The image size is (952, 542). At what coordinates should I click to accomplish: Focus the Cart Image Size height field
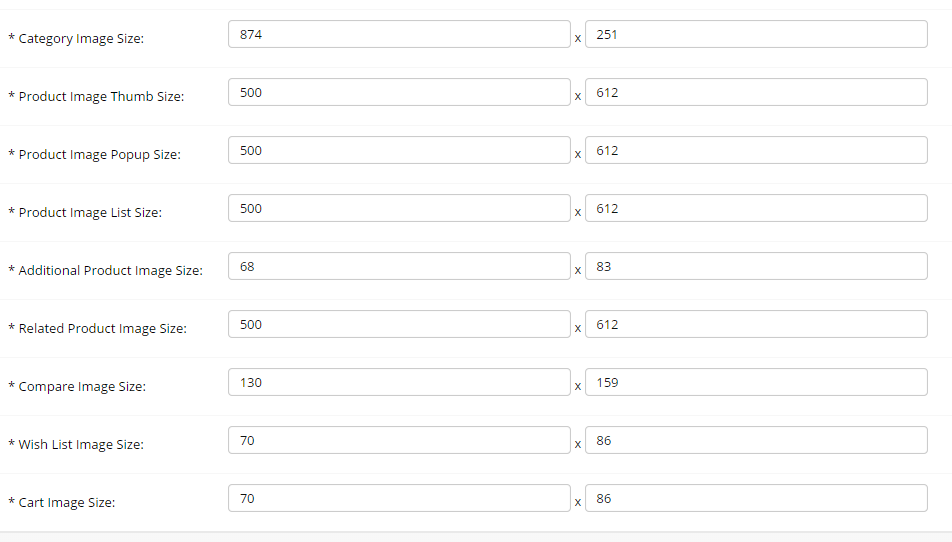tap(756, 499)
